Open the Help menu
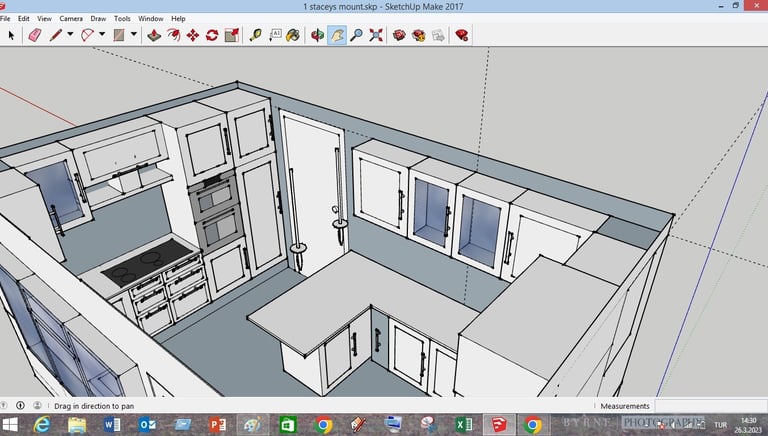The height and width of the screenshot is (436, 768). [x=178, y=19]
